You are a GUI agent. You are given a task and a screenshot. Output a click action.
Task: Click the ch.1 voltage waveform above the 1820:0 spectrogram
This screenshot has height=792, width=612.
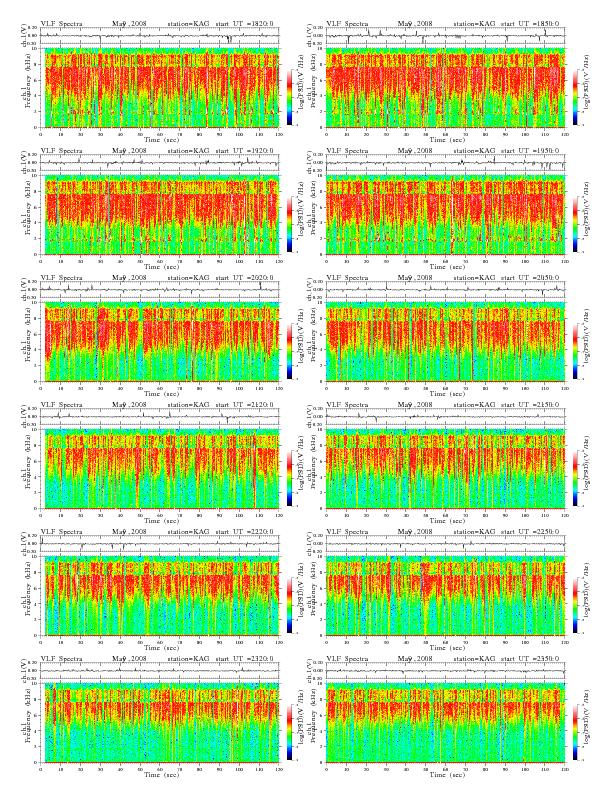pyautogui.click(x=160, y=36)
